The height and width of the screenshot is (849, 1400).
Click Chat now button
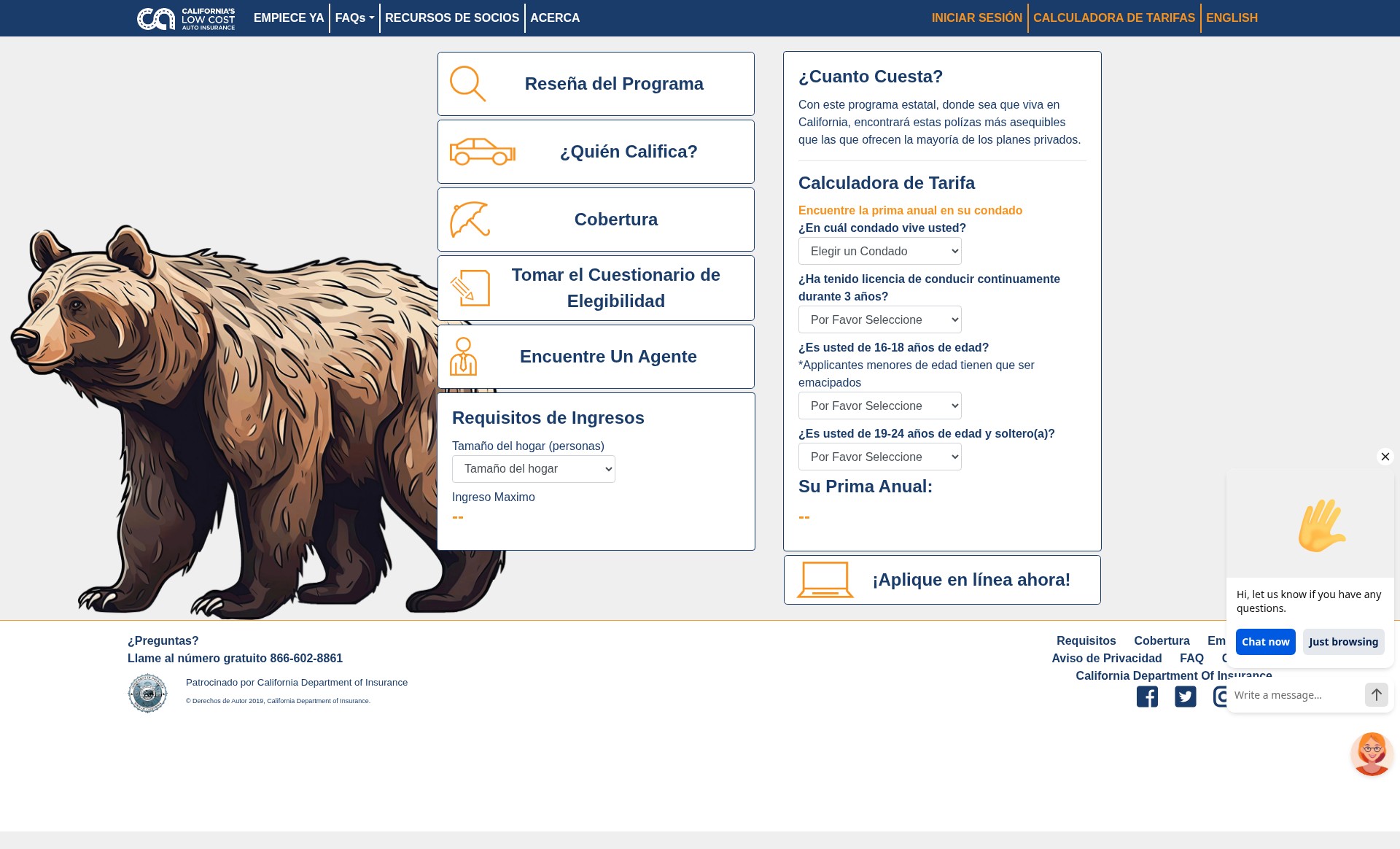[1265, 642]
